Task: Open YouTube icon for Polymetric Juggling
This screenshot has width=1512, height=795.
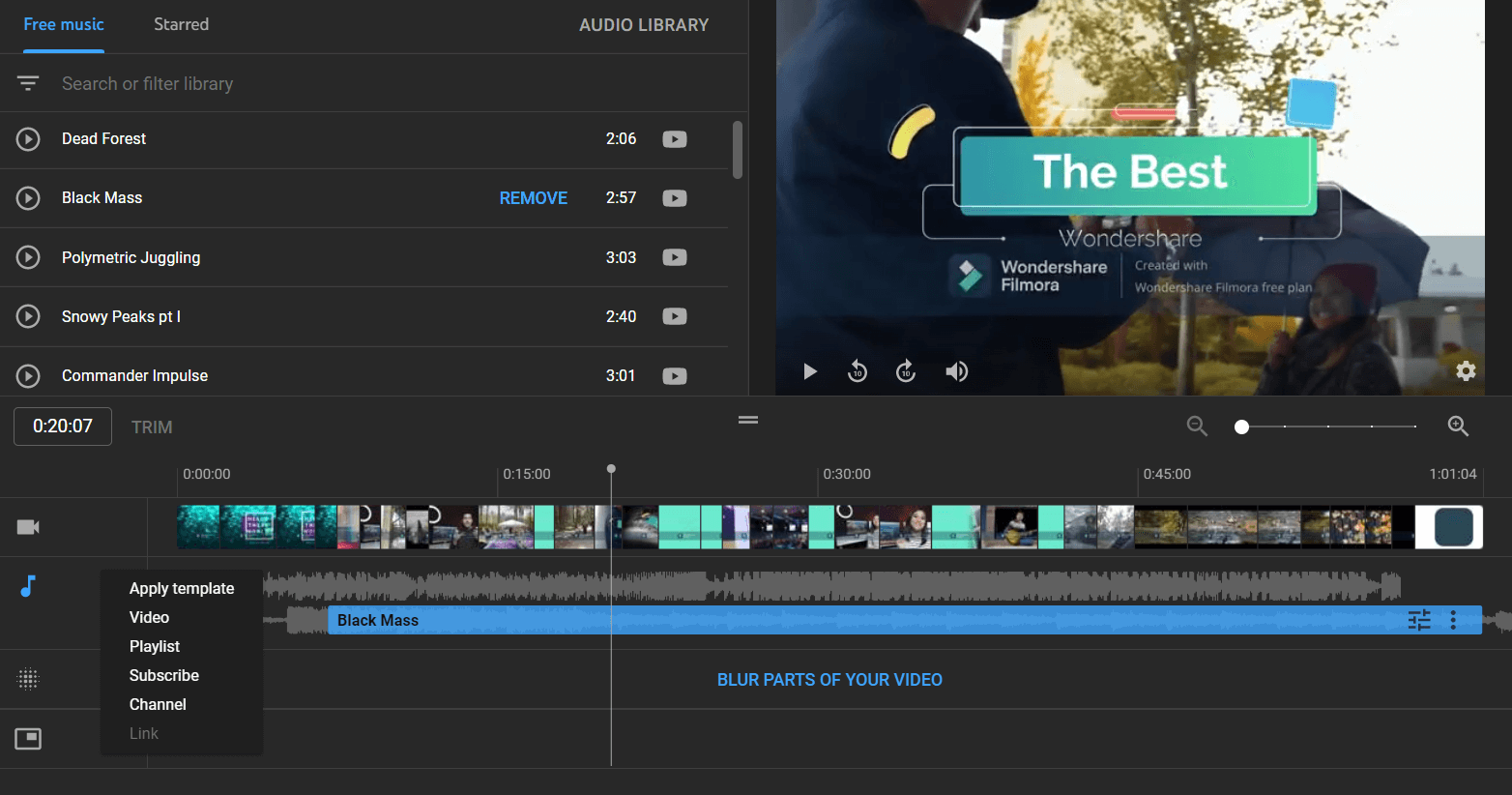Action: [x=675, y=257]
